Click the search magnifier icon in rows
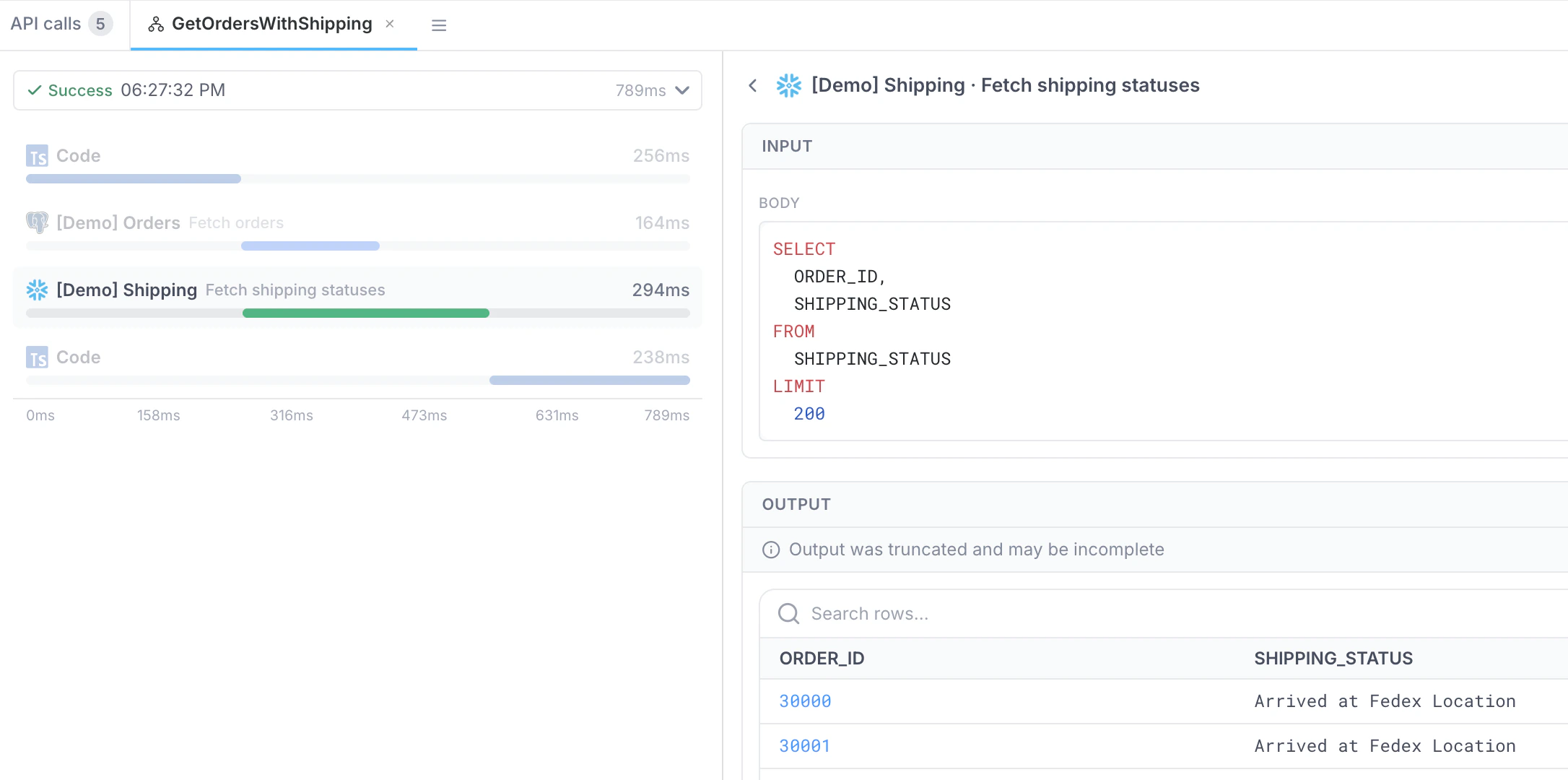Image resolution: width=1568 pixels, height=780 pixels. [788, 614]
